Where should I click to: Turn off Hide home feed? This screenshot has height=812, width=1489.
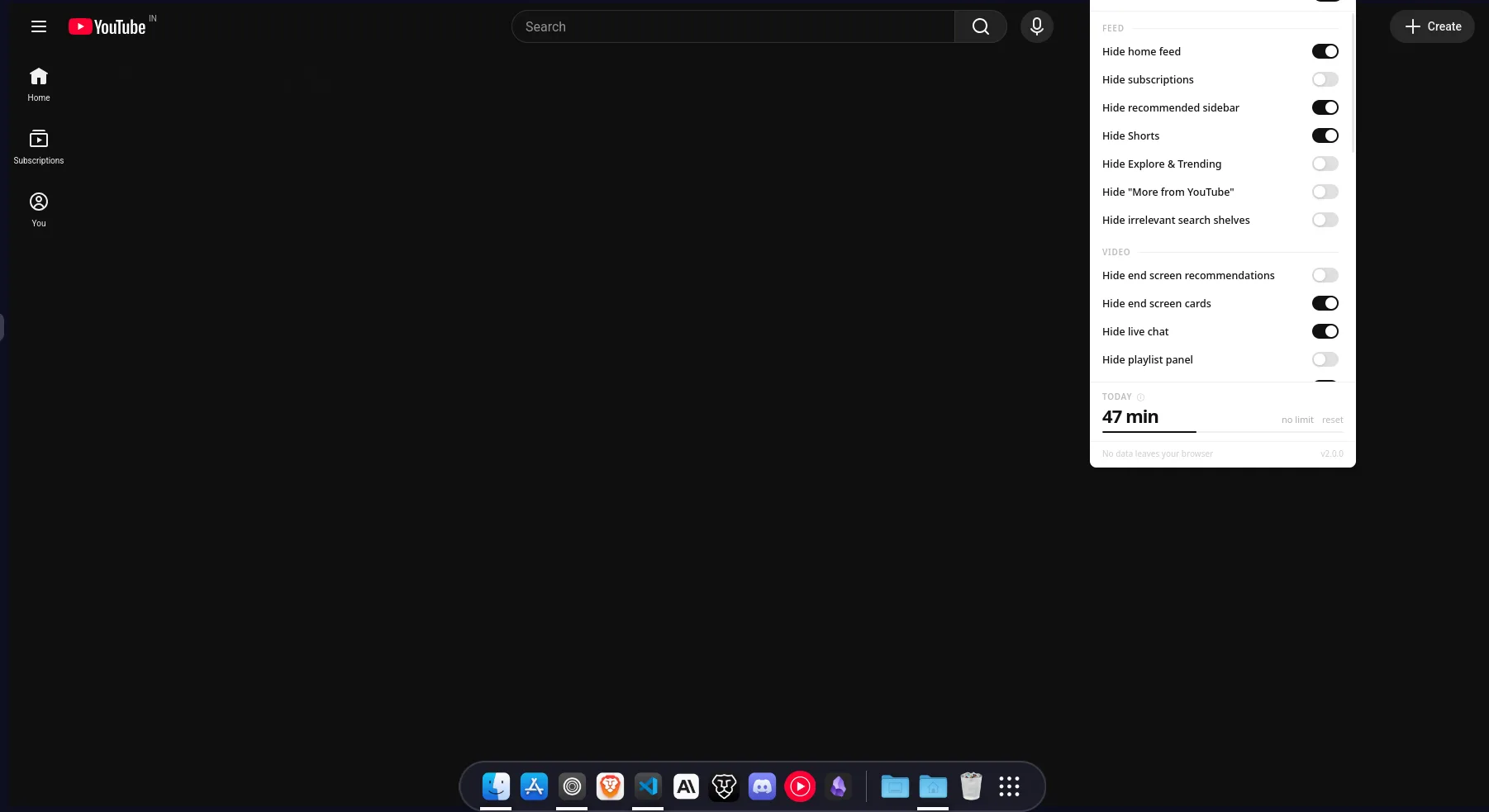pos(1325,51)
